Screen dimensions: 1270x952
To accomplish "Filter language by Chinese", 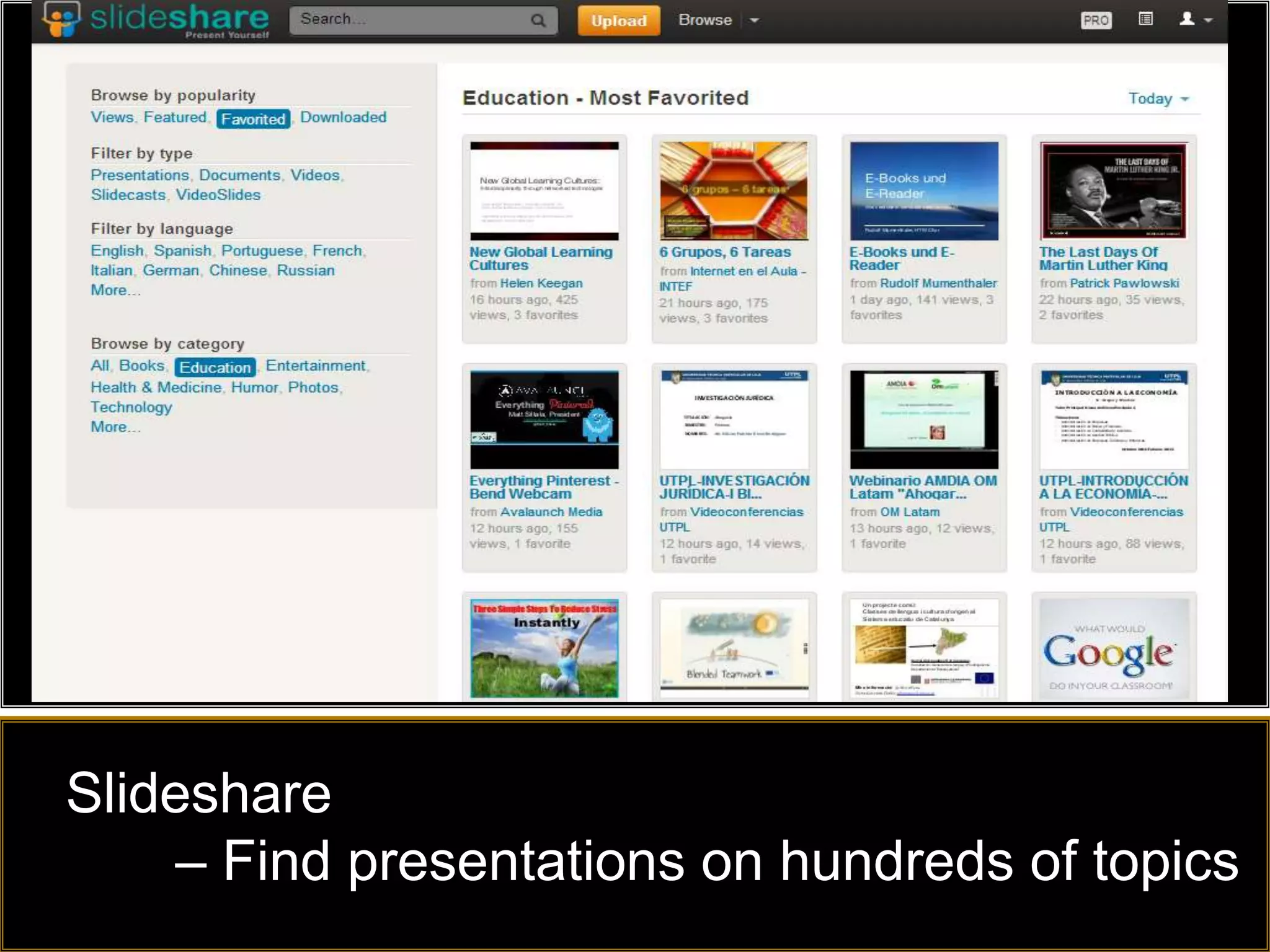I will coord(238,271).
